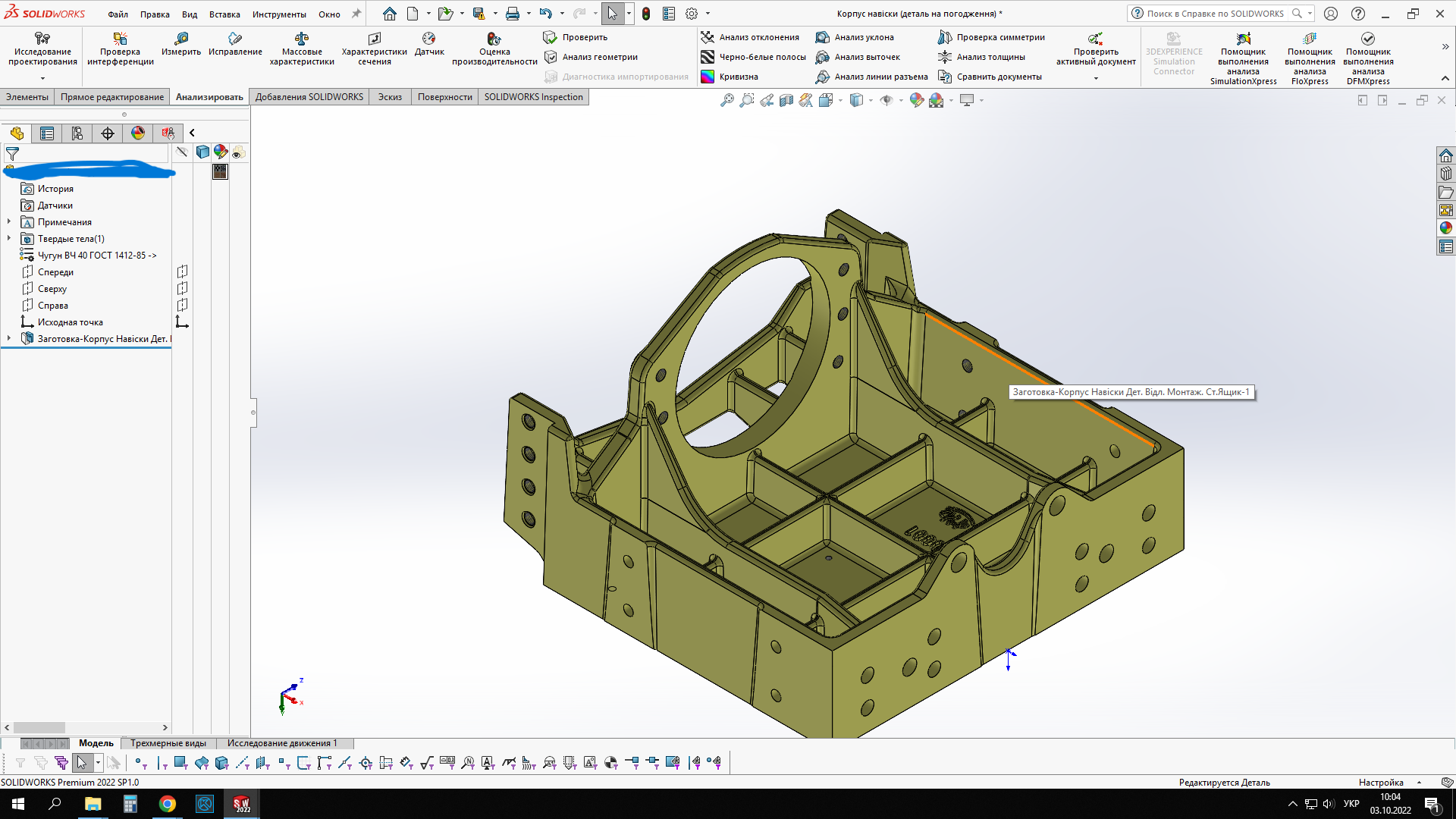
Task: Open the Исследование движения 1 tab
Action: point(282,743)
